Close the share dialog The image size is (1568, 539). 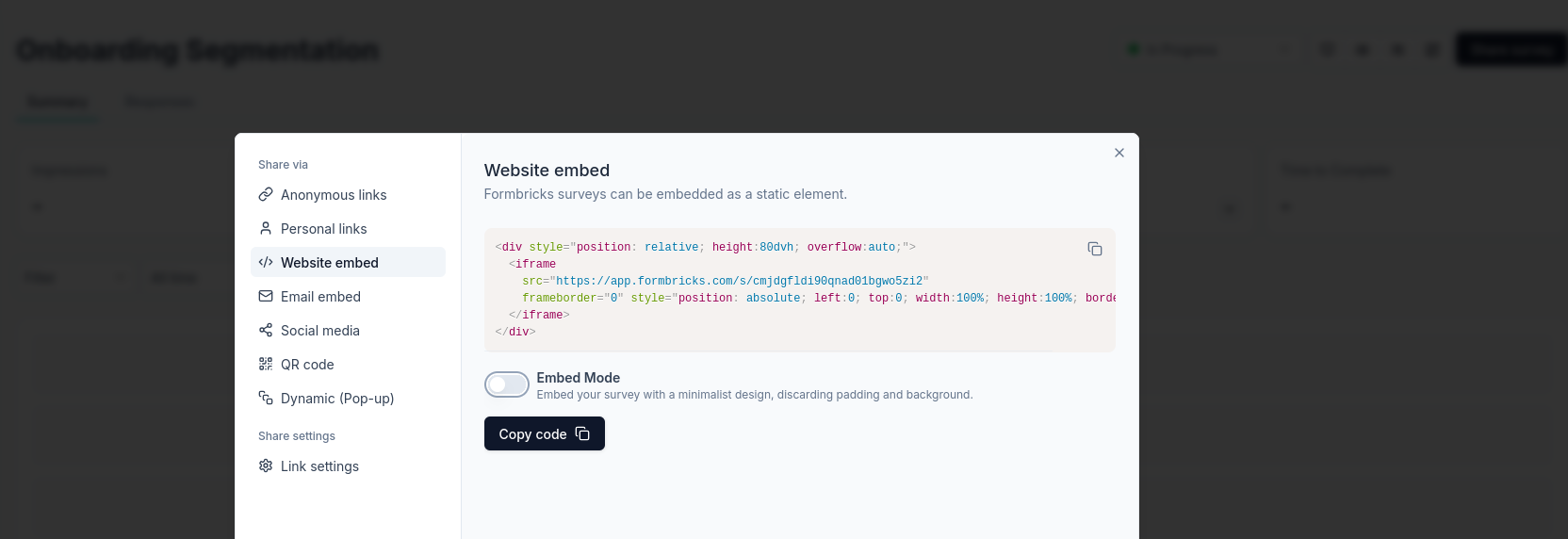pyautogui.click(x=1119, y=153)
